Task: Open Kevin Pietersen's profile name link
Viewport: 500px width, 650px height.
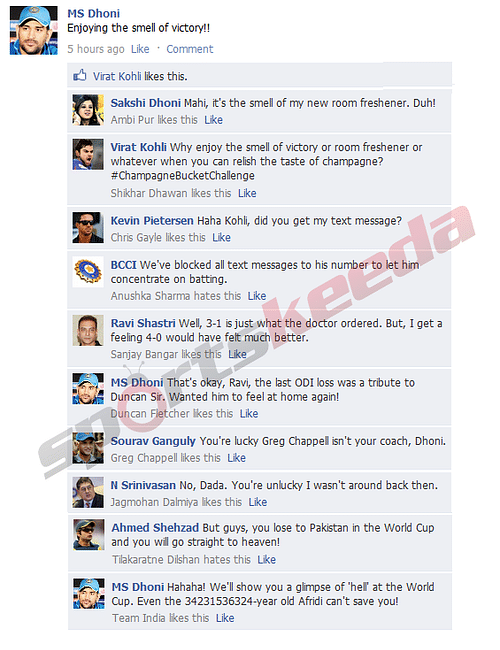Action: (x=152, y=221)
